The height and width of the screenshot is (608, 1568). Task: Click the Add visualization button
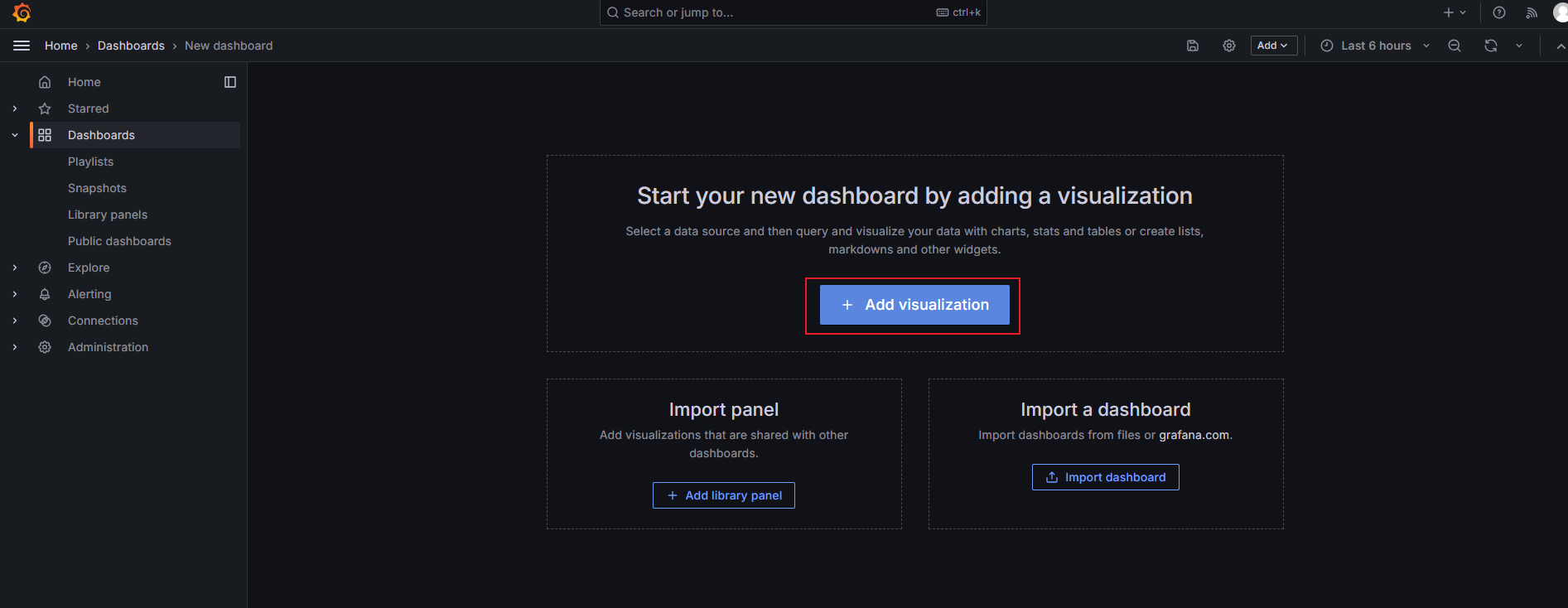tap(914, 305)
